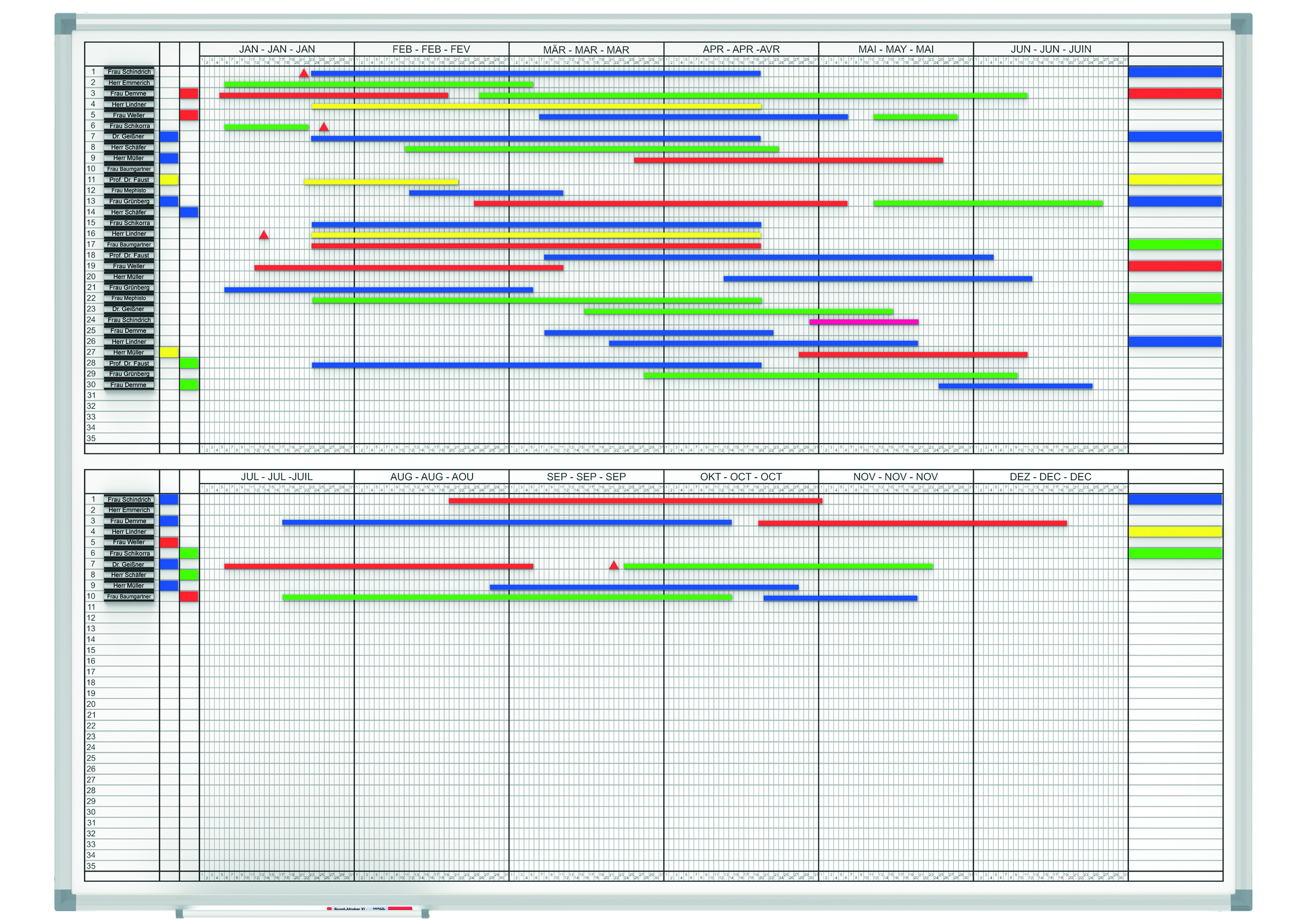Select the DEZ - DEC - DEC month header

(1050, 477)
